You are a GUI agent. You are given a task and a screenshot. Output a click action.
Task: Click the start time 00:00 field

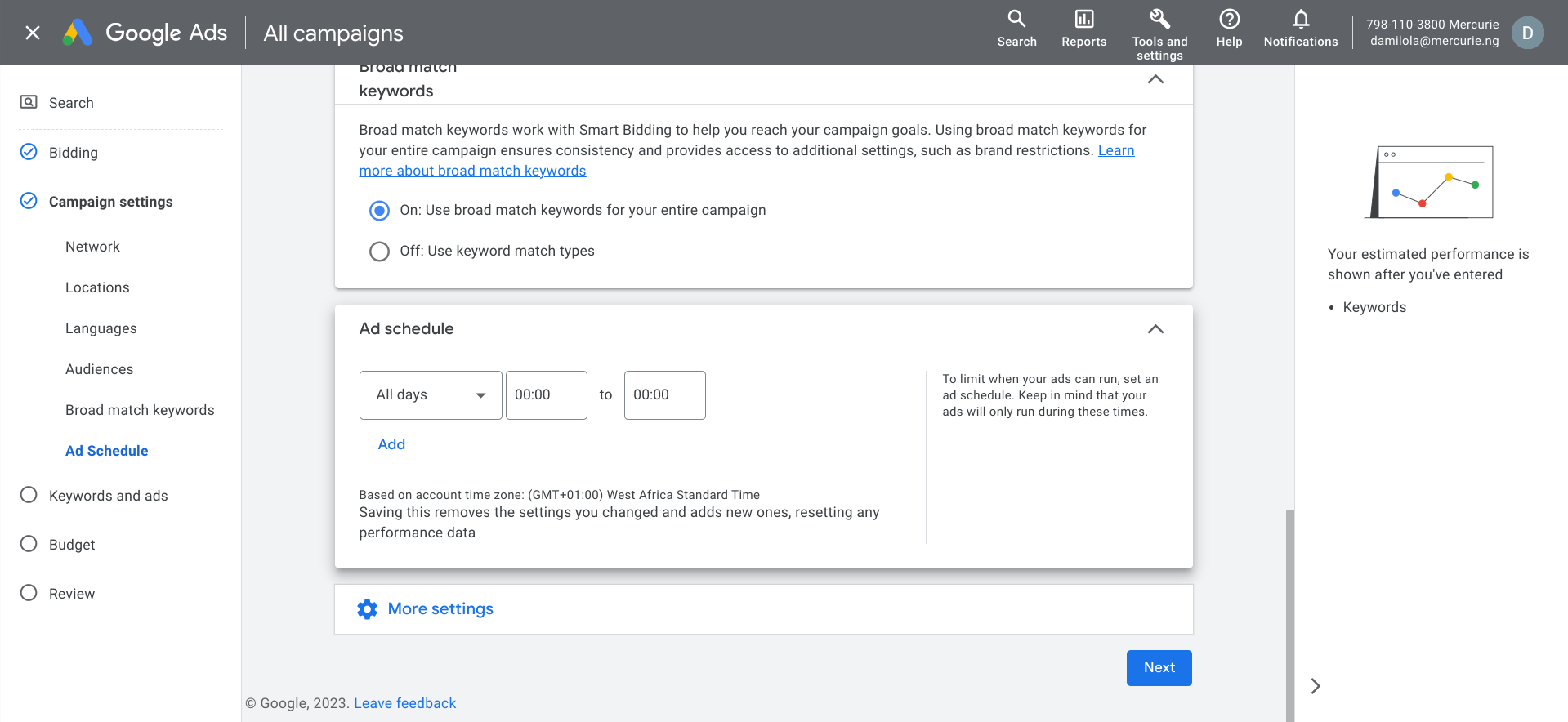546,395
